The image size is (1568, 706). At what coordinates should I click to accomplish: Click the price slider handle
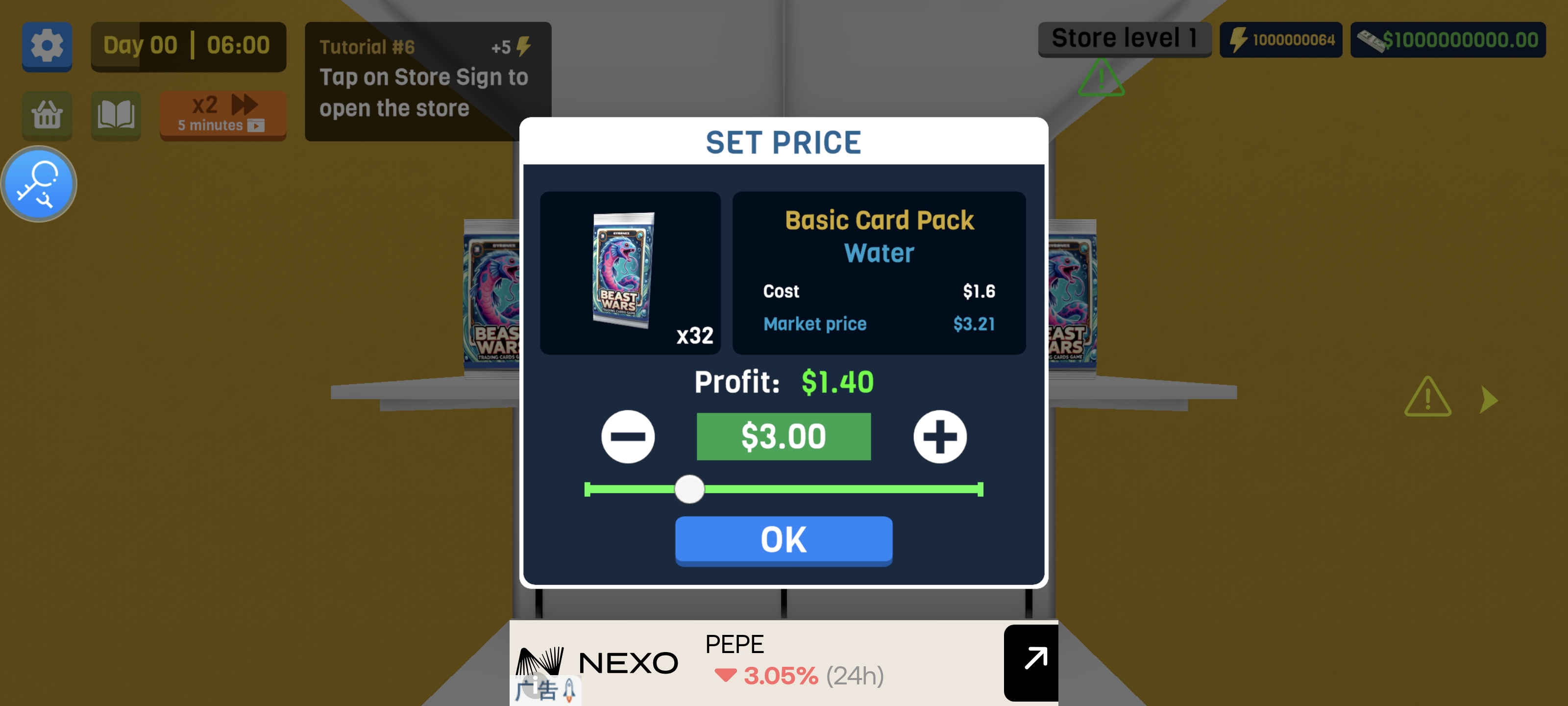pyautogui.click(x=689, y=489)
